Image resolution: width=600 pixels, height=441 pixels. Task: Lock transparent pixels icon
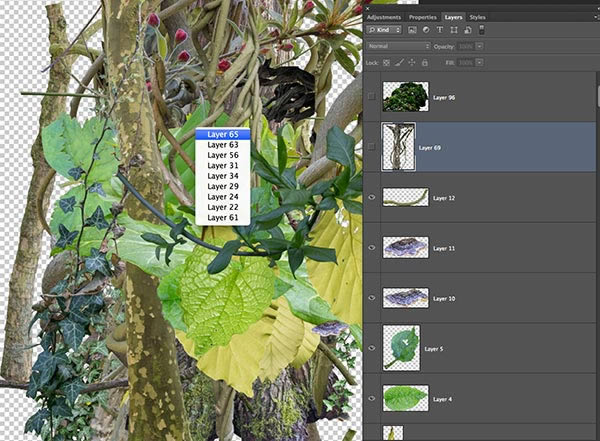click(x=386, y=62)
